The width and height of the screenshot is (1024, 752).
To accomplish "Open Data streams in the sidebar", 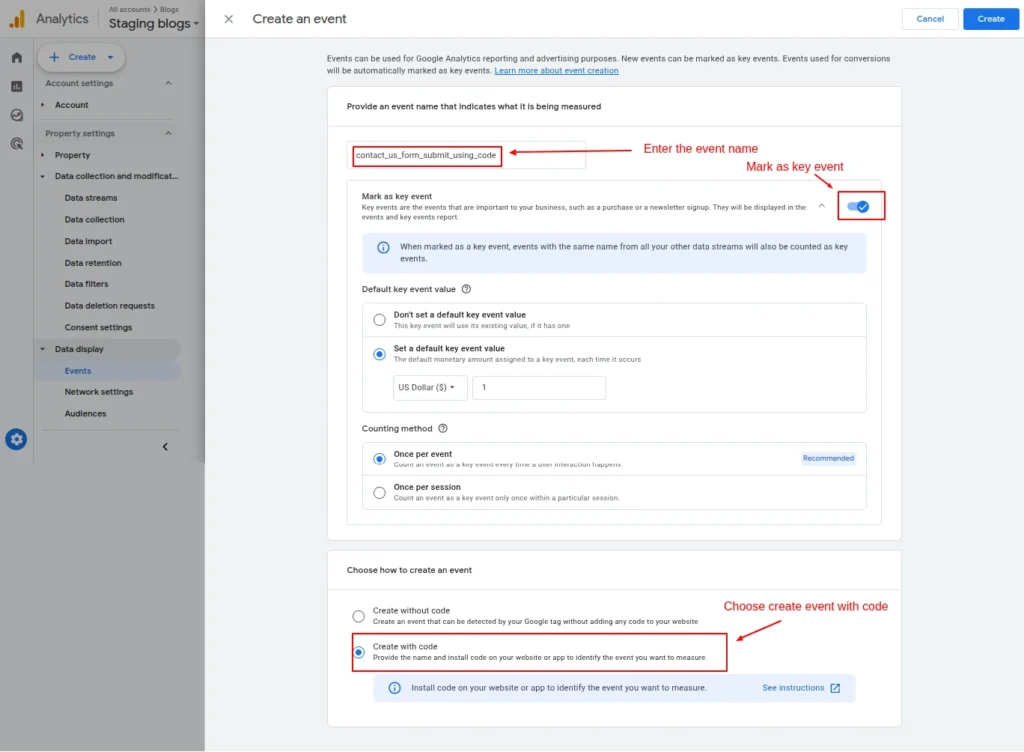I will [x=91, y=198].
